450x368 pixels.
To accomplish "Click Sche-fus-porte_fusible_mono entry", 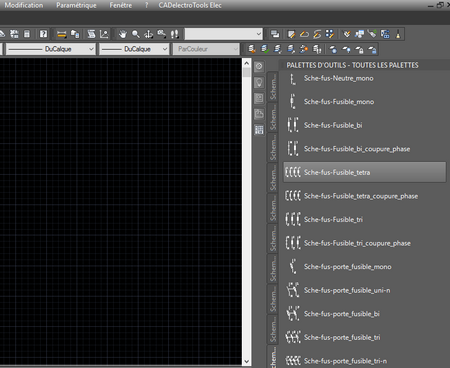I will (x=365, y=267).
